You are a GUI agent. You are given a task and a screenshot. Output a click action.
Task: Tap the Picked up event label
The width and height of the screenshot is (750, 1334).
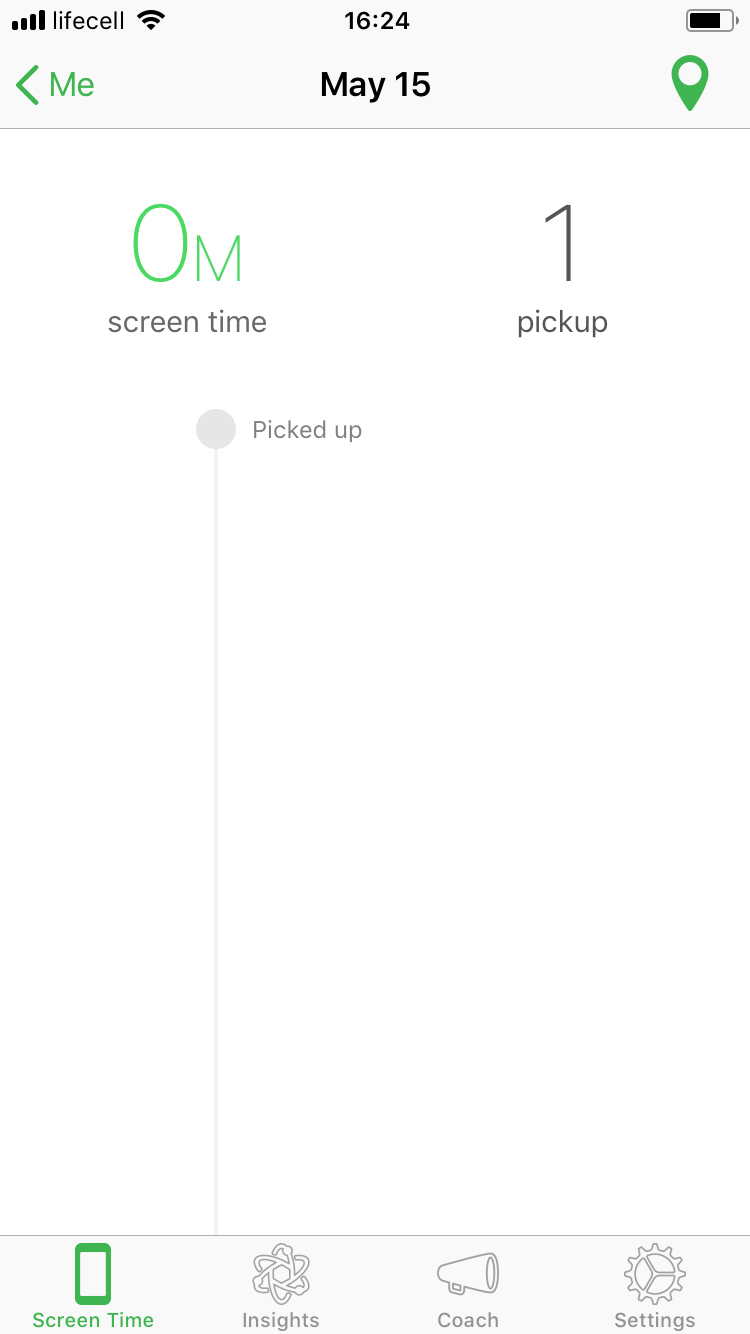307,430
